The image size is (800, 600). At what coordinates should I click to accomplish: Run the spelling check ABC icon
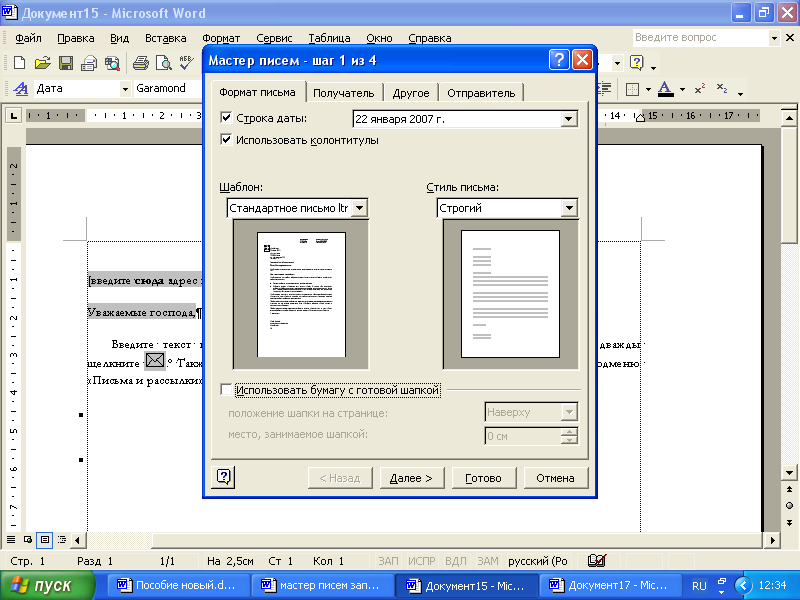[187, 63]
